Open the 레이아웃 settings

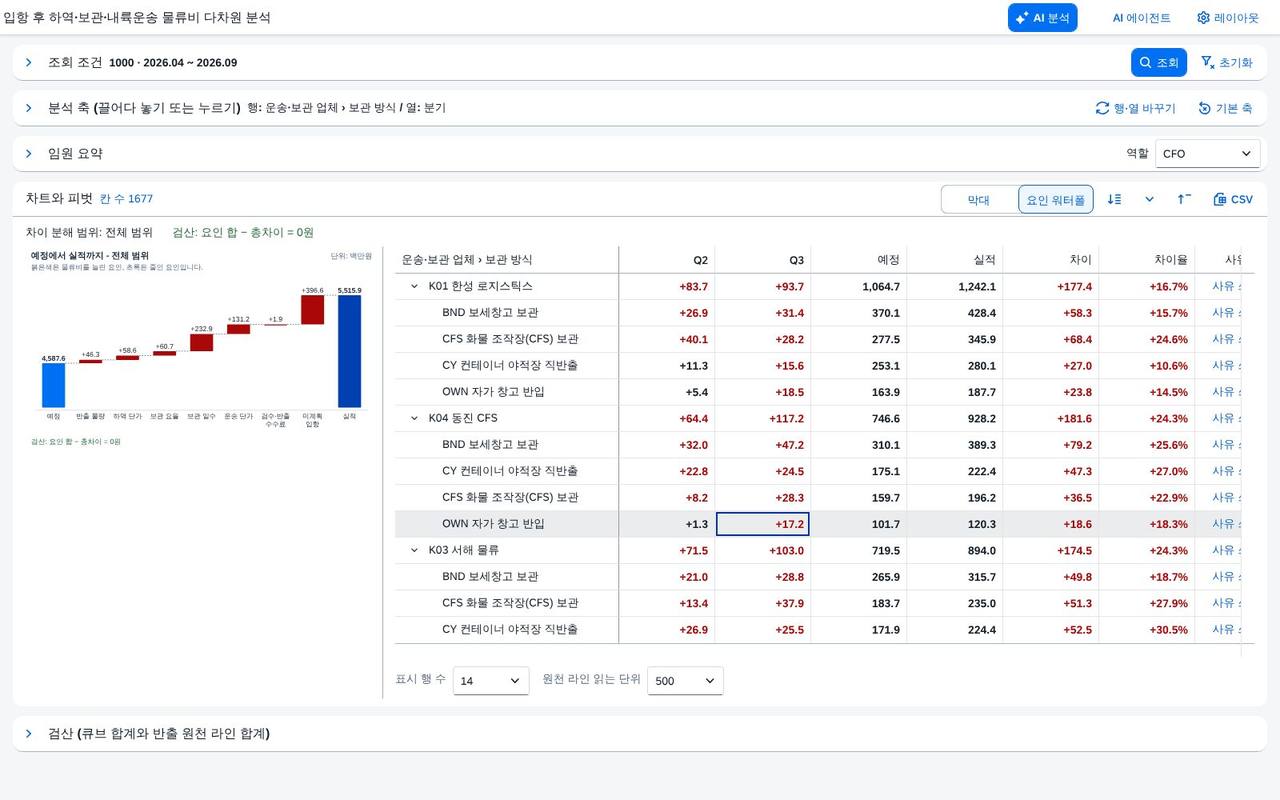click(x=1228, y=17)
